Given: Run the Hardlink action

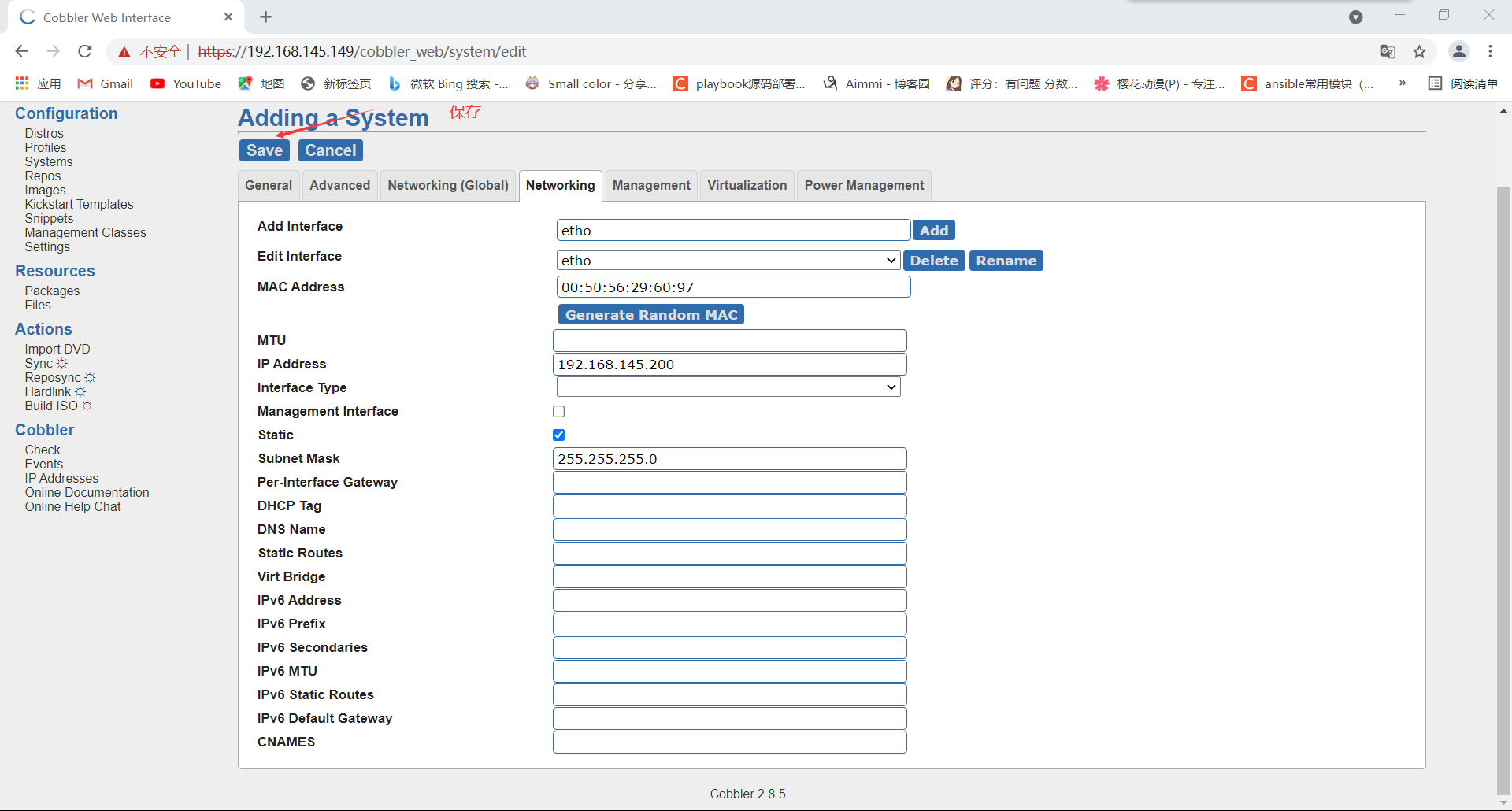Looking at the screenshot, I should pyautogui.click(x=55, y=392).
